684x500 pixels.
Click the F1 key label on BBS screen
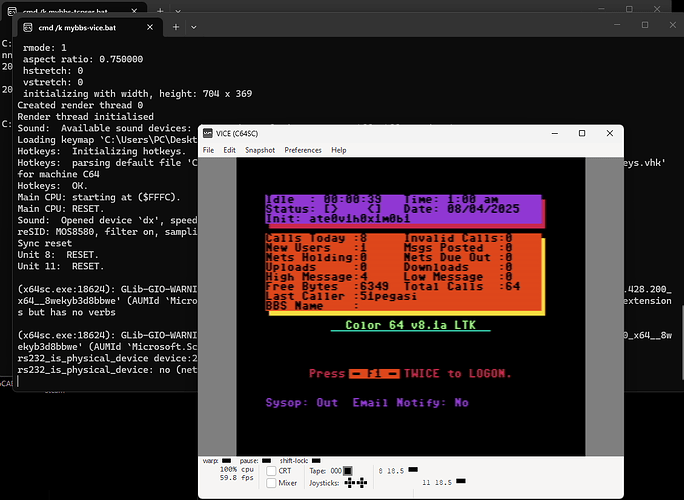tap(374, 373)
